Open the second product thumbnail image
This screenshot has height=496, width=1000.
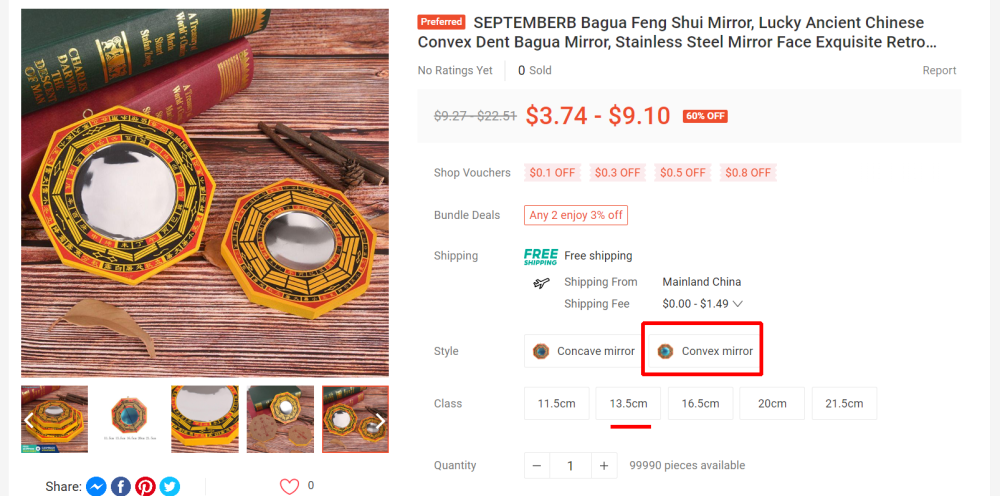click(129, 419)
